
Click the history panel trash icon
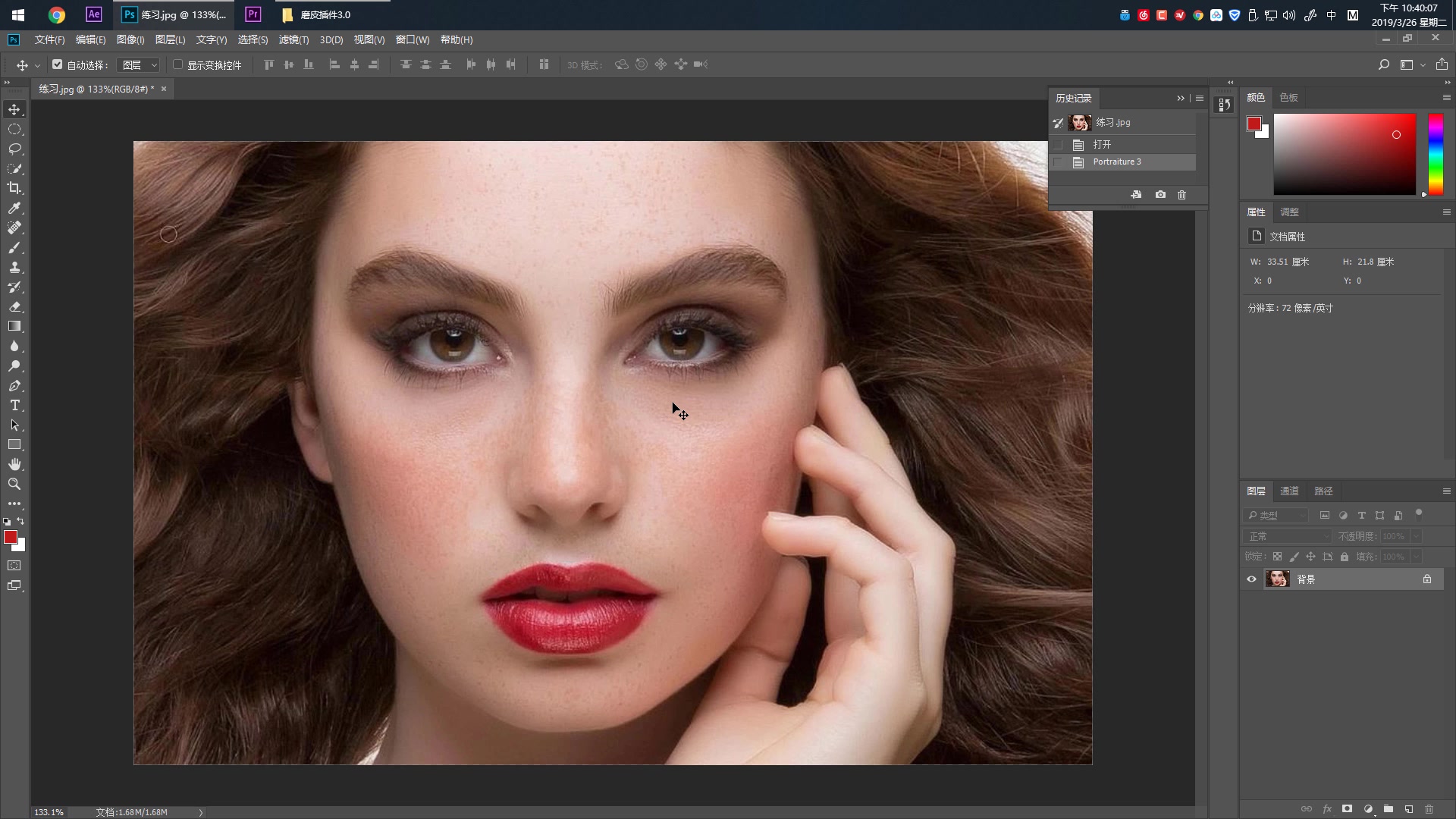click(1181, 195)
